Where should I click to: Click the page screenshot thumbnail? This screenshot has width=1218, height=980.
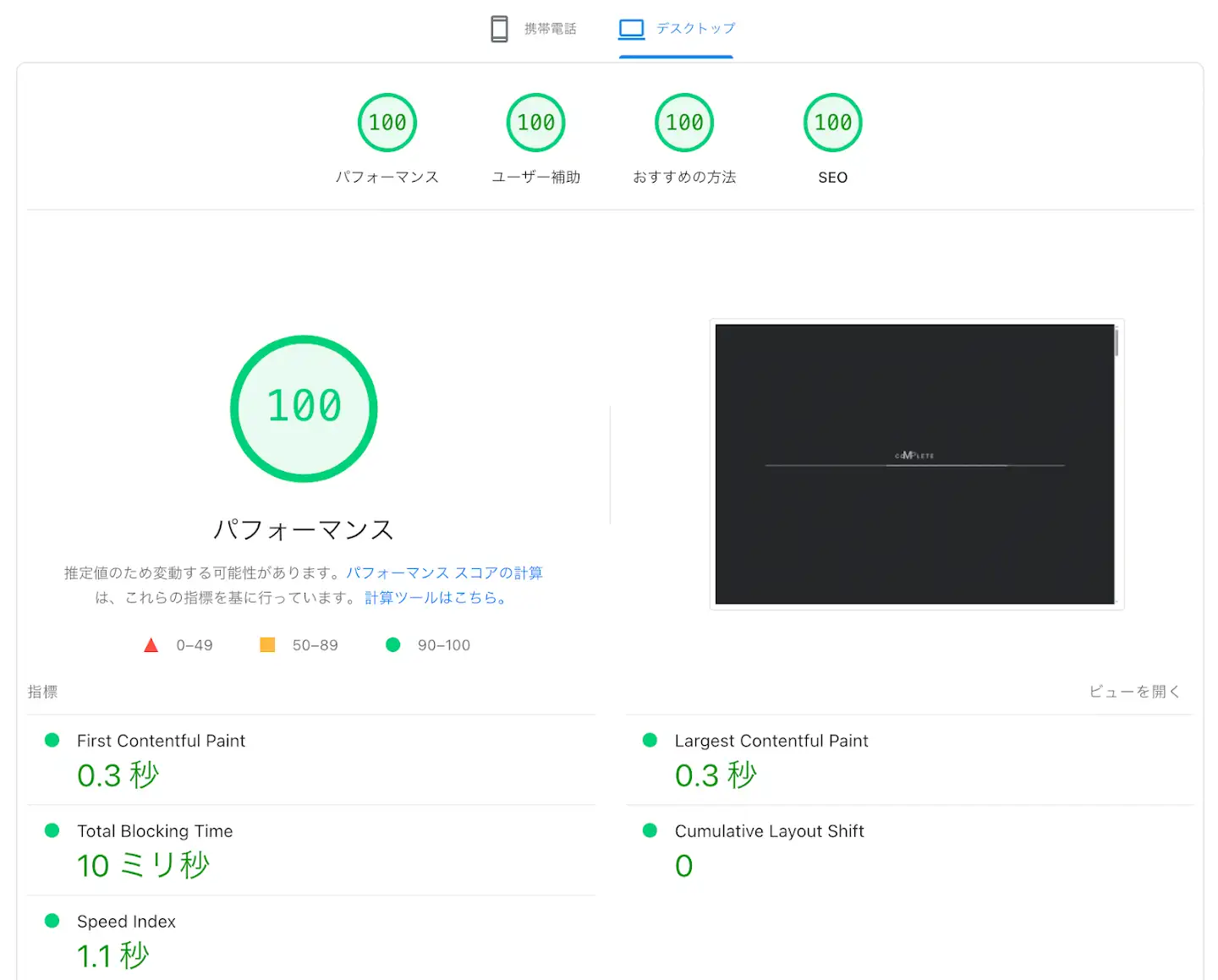point(915,463)
